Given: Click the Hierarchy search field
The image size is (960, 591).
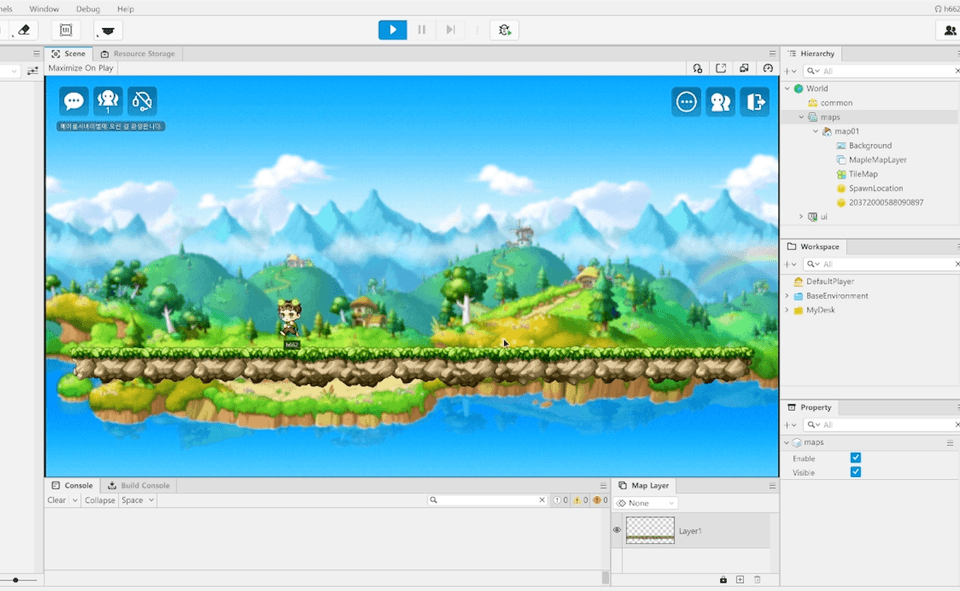Looking at the screenshot, I should [882, 72].
